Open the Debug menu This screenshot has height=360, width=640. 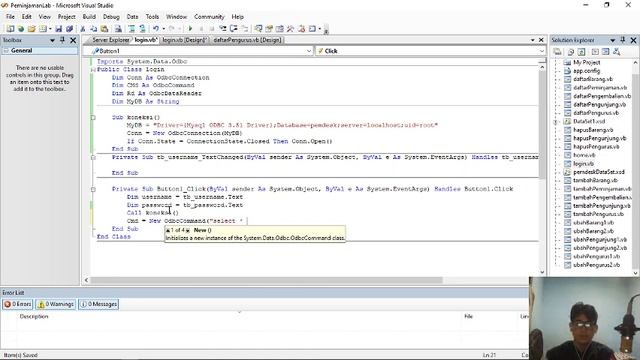[x=111, y=17]
